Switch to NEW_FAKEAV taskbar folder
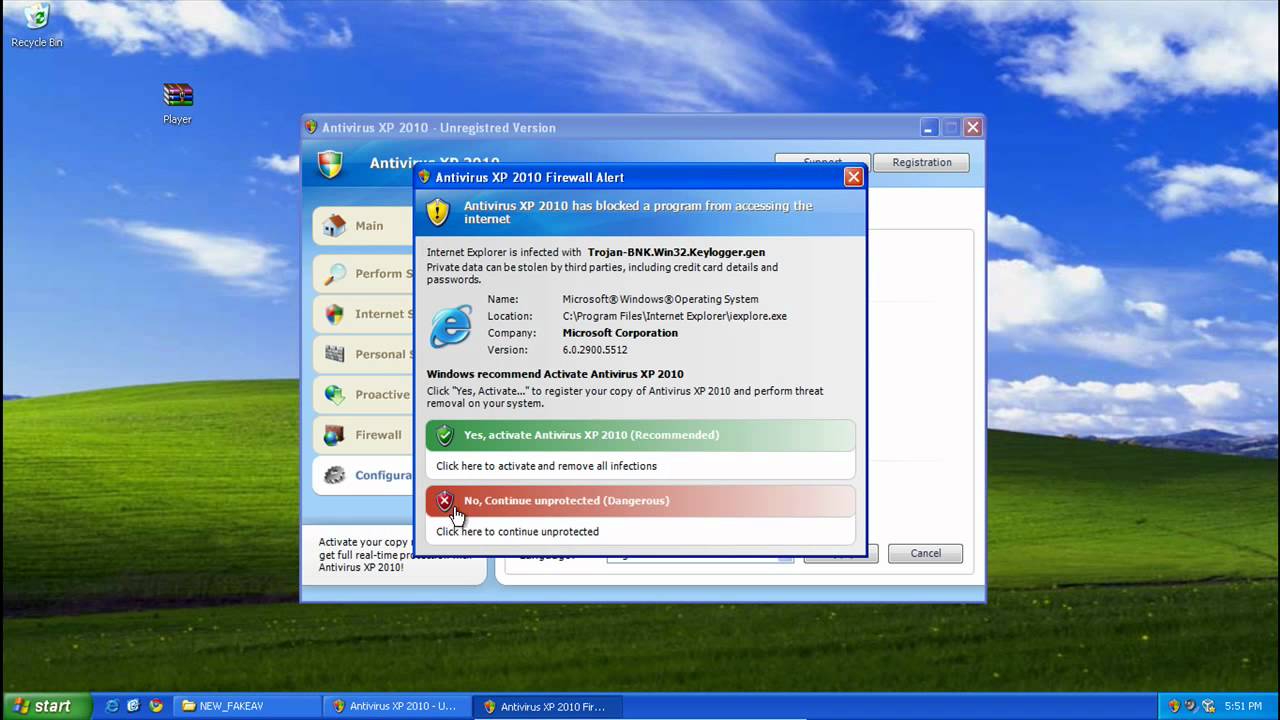Viewport: 1280px width, 720px height. (247, 706)
